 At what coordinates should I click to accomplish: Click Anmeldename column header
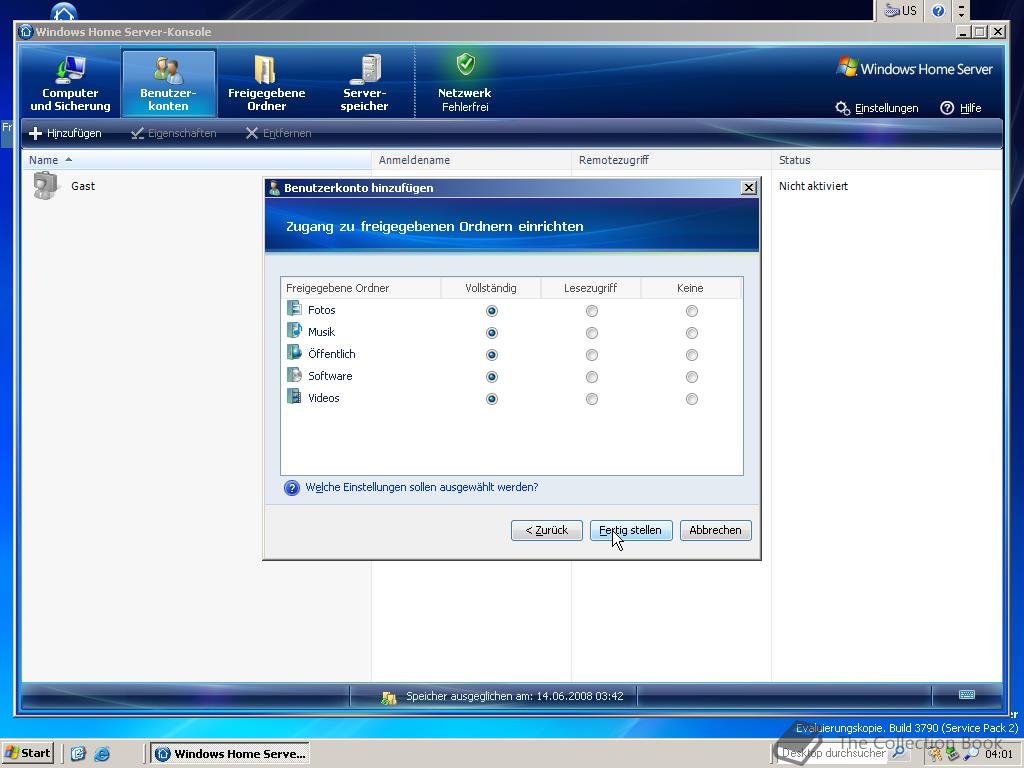472,160
